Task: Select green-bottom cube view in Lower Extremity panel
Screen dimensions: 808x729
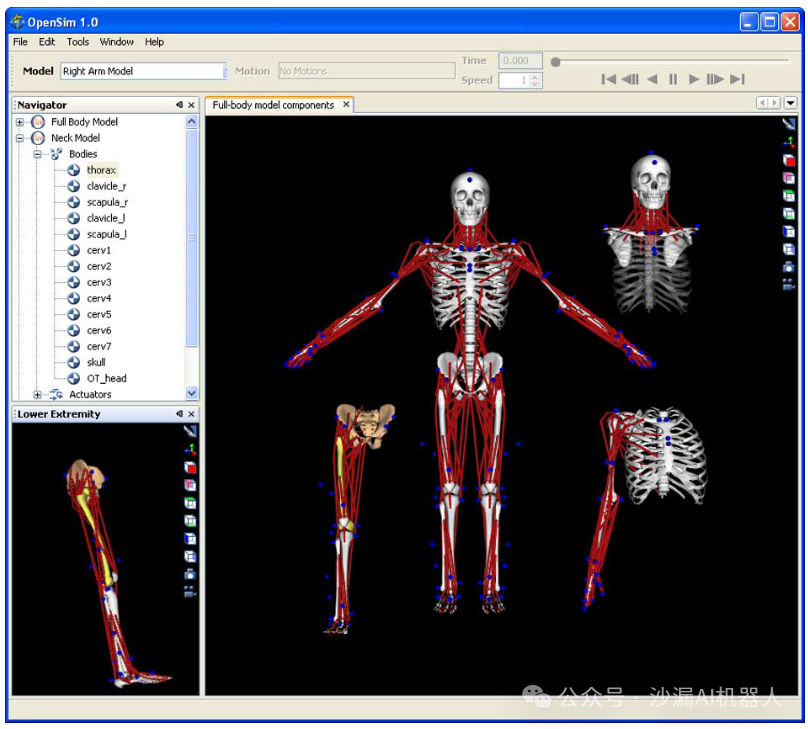Action: pos(190,521)
